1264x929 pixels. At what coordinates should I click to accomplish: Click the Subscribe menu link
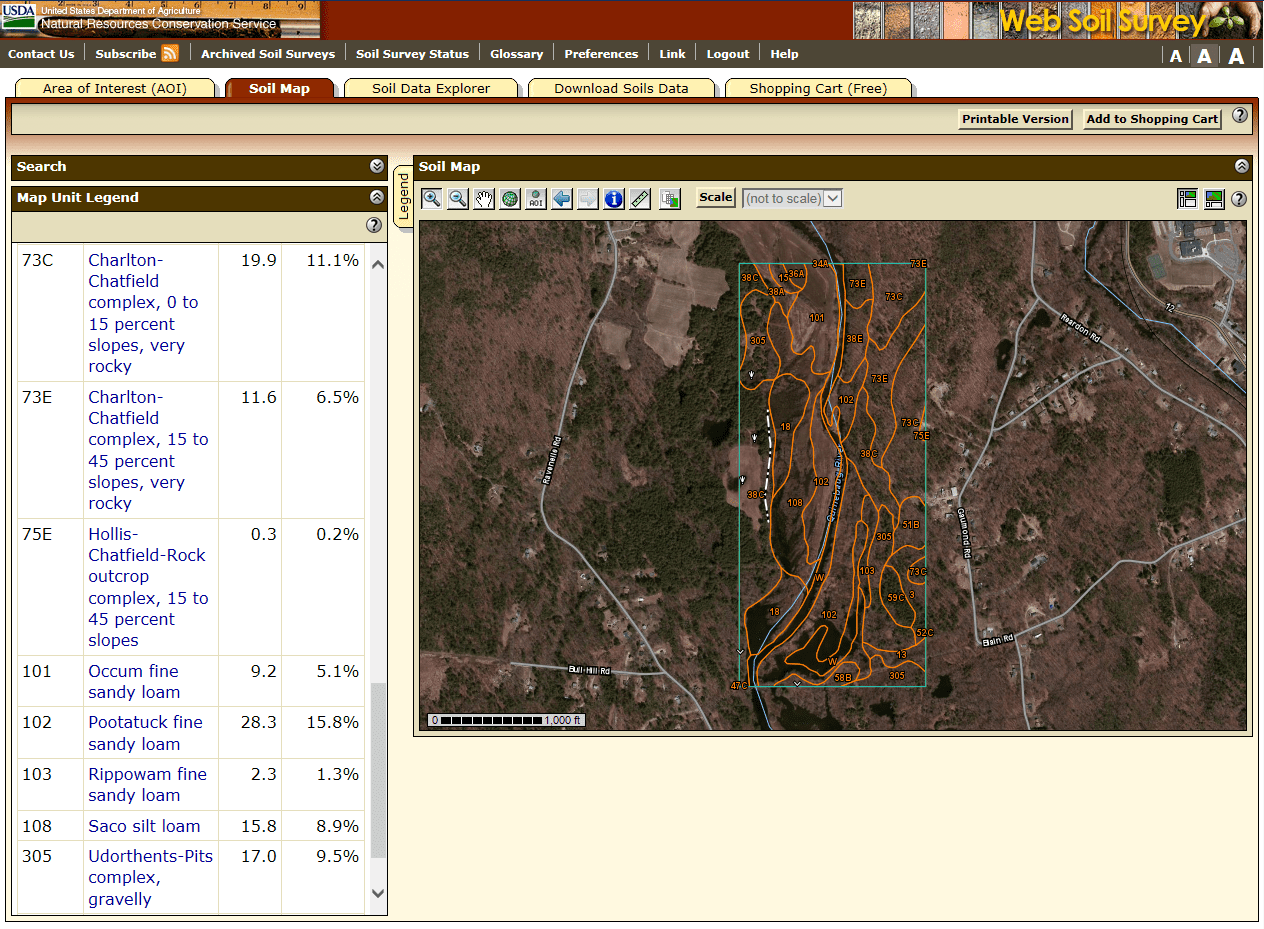[126, 54]
